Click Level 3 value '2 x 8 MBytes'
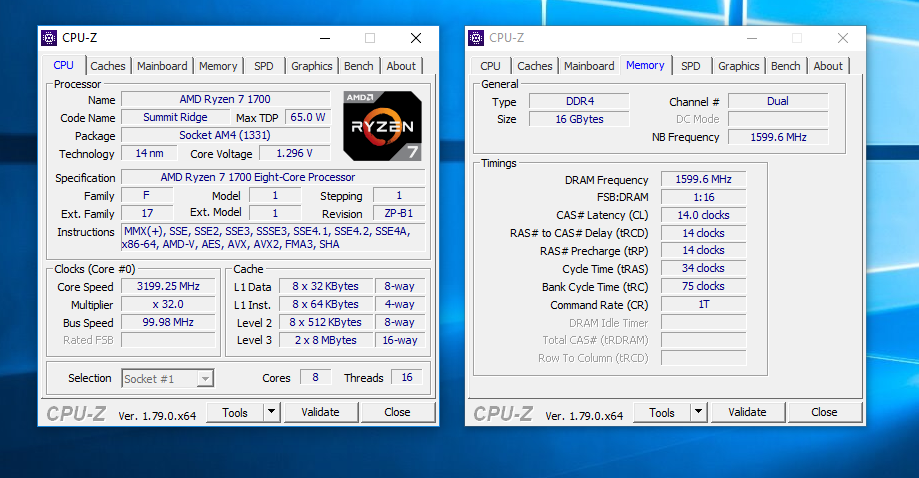This screenshot has height=478, width=919. 326,340
